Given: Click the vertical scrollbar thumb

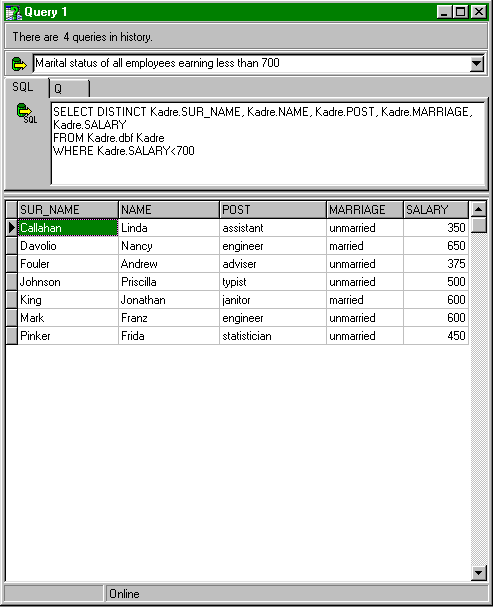Looking at the screenshot, I should [x=478, y=225].
